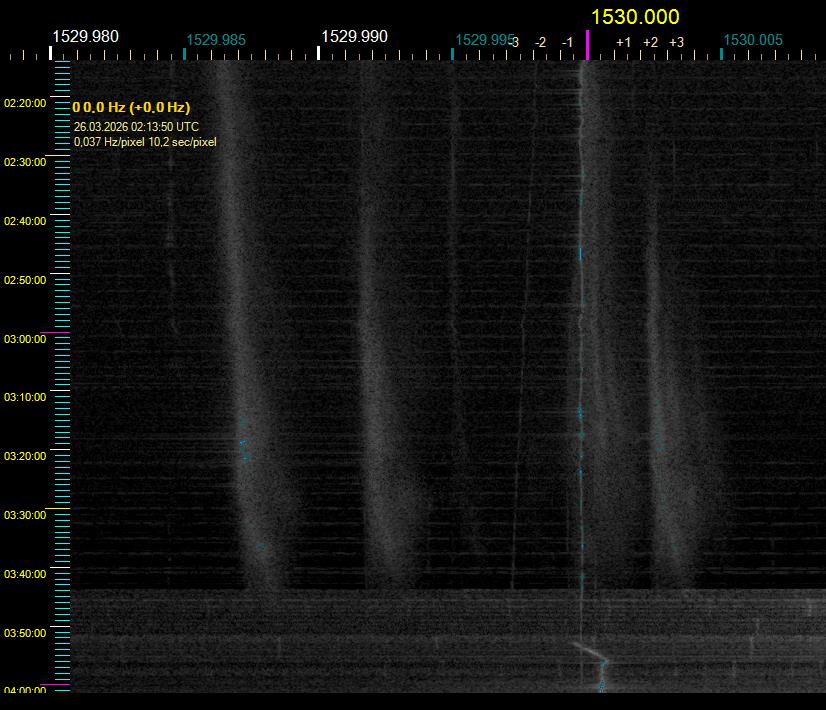The height and width of the screenshot is (710, 826).
Task: Click the yellow 1530.000 frequency readout
Action: click(635, 17)
